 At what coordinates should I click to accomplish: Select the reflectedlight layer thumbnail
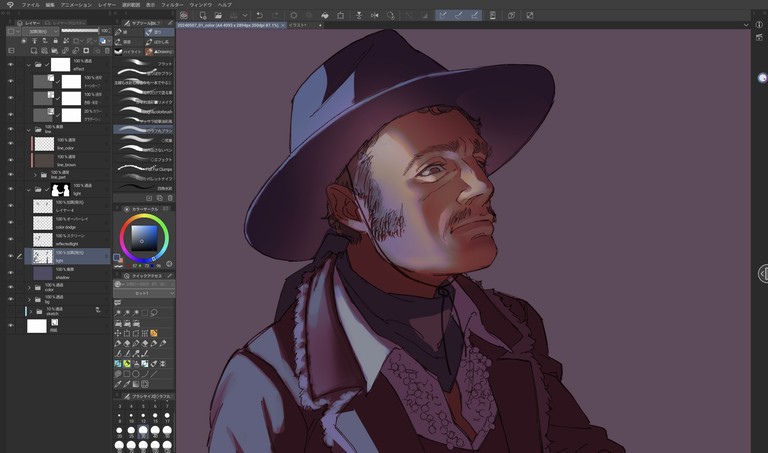pos(43,240)
